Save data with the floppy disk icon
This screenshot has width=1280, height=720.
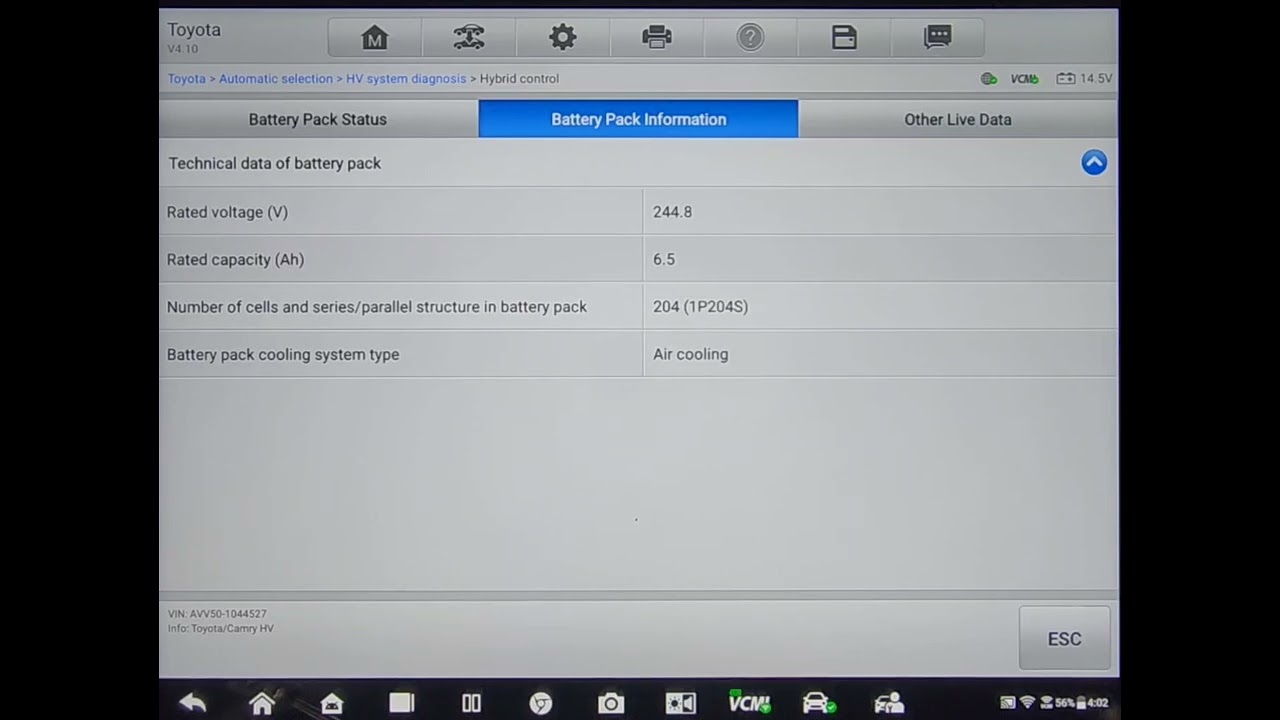[844, 38]
